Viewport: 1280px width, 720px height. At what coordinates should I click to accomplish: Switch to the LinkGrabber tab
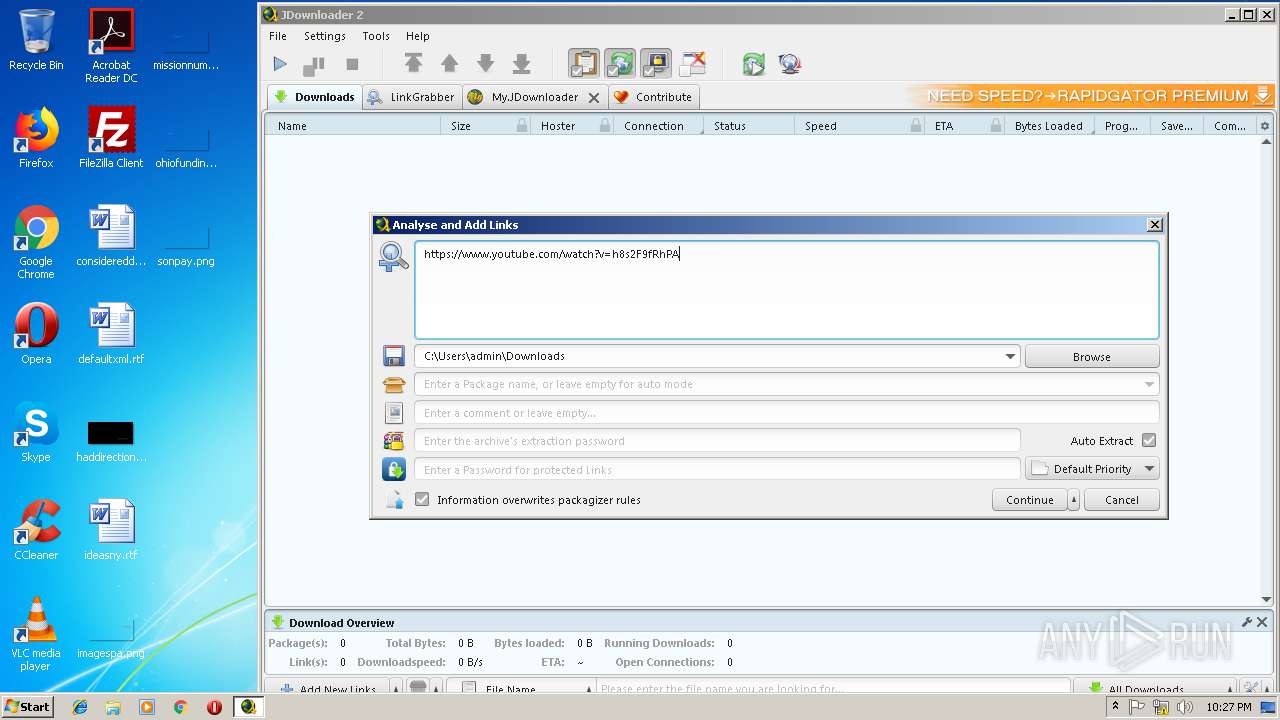(411, 97)
